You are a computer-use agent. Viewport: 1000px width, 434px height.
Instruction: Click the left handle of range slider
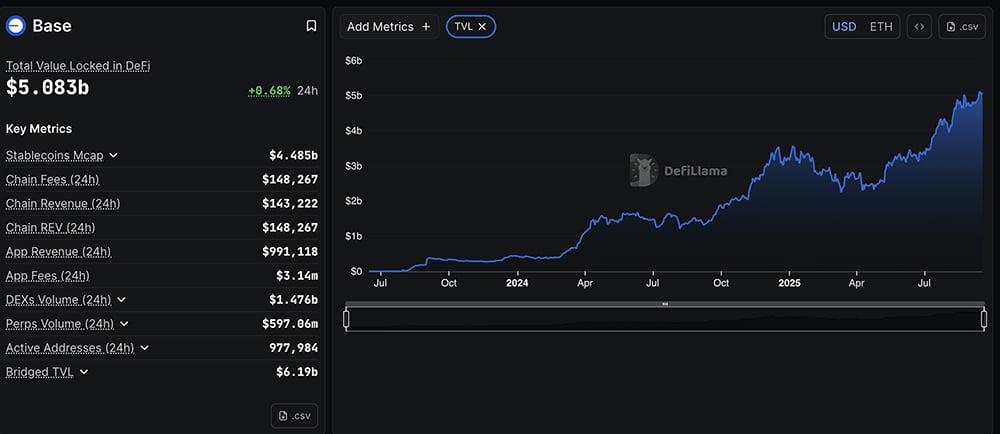coord(346,319)
